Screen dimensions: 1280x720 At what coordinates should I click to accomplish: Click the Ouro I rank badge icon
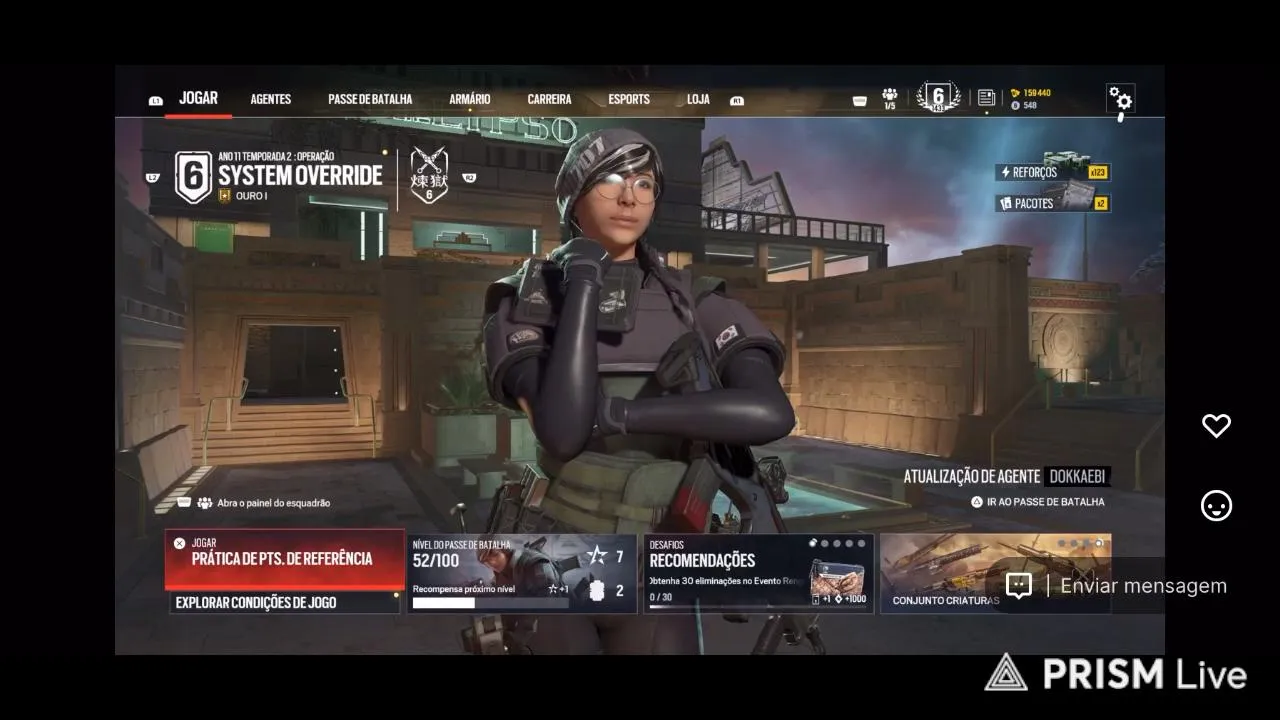pyautogui.click(x=224, y=196)
